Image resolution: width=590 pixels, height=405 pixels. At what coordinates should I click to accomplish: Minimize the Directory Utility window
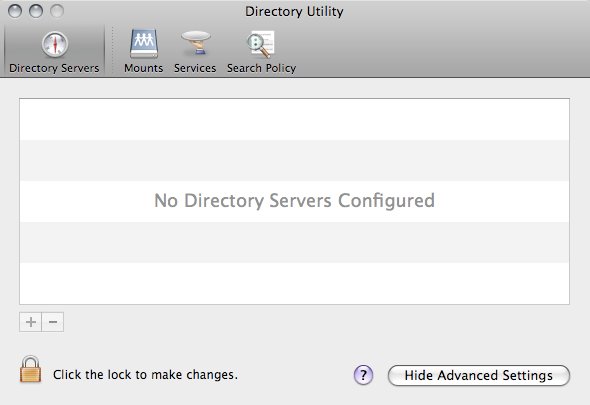click(x=36, y=11)
